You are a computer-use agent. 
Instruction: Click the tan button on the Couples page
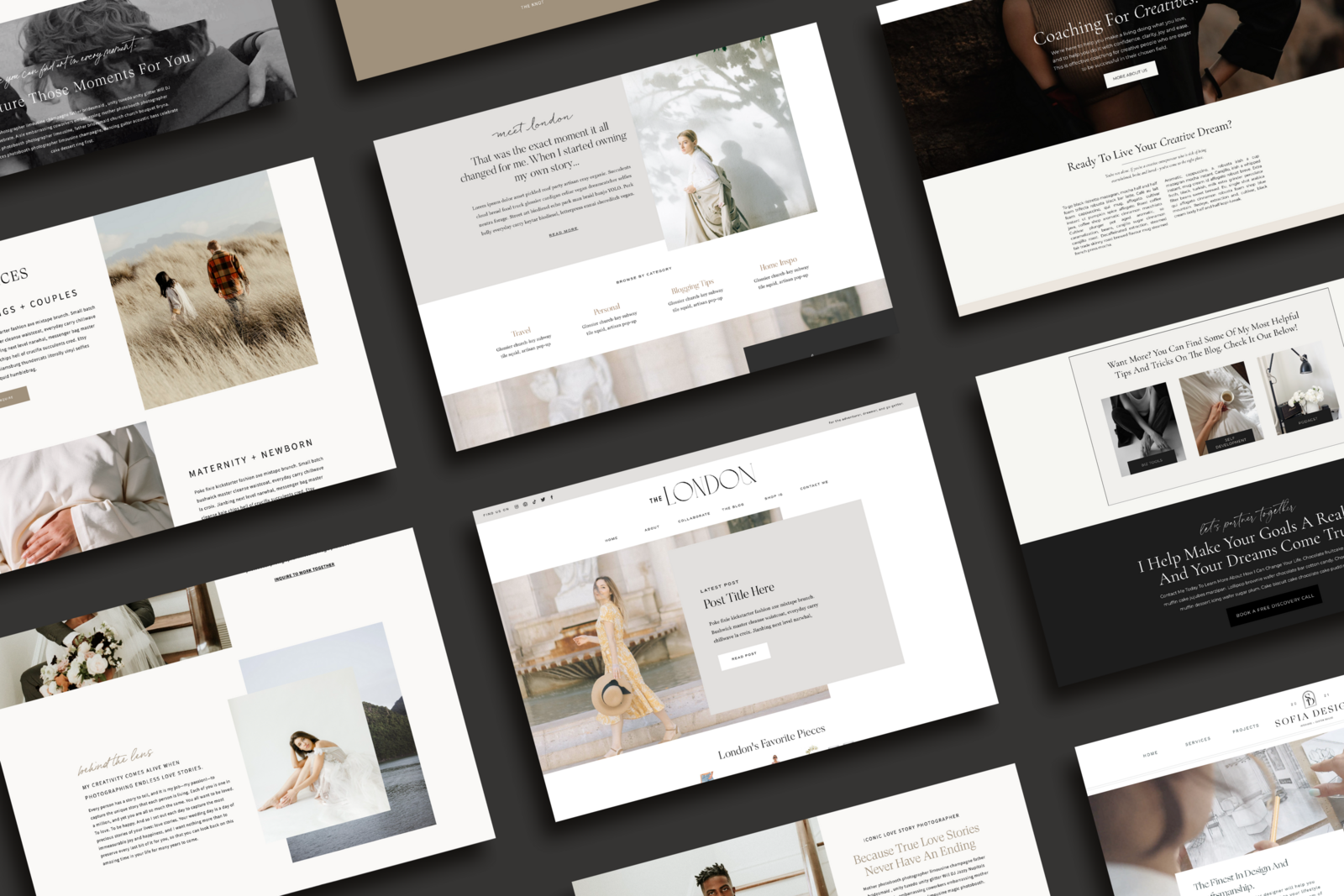point(12,397)
